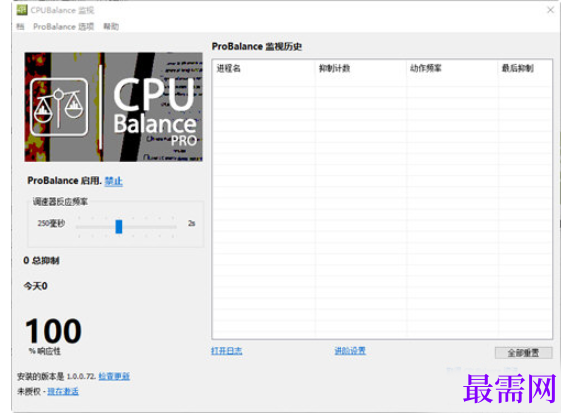Click the '0 总抑制' counter text
Viewport: 575px width, 420px height.
pos(41,261)
